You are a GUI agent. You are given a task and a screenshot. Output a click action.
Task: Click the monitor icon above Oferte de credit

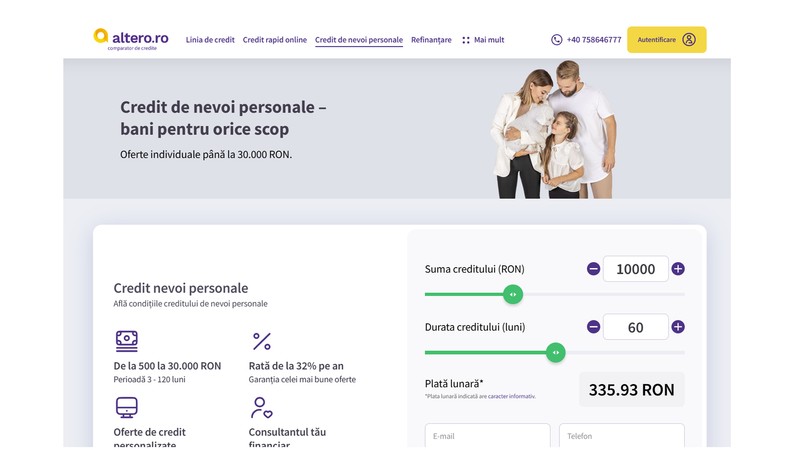click(x=127, y=408)
